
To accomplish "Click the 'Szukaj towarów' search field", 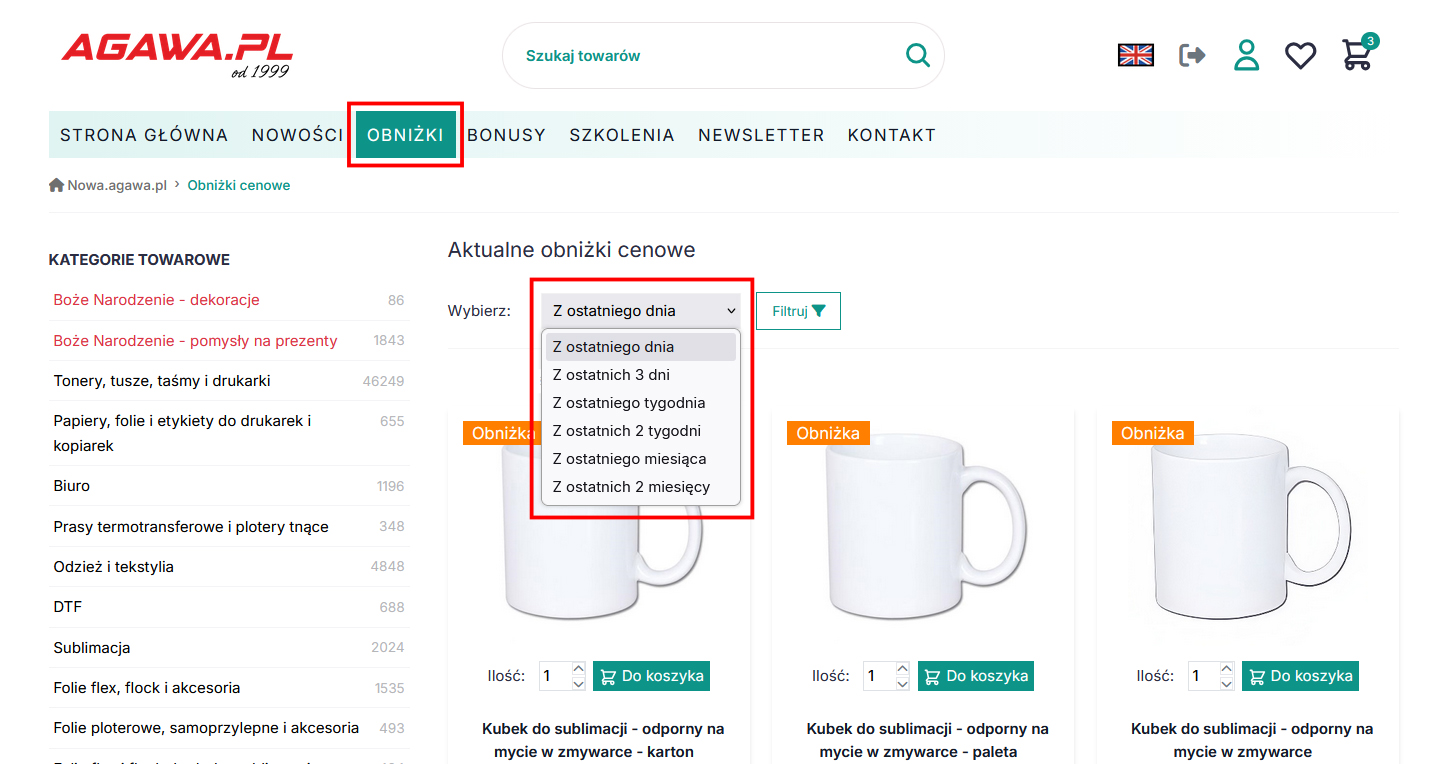I will point(700,56).
